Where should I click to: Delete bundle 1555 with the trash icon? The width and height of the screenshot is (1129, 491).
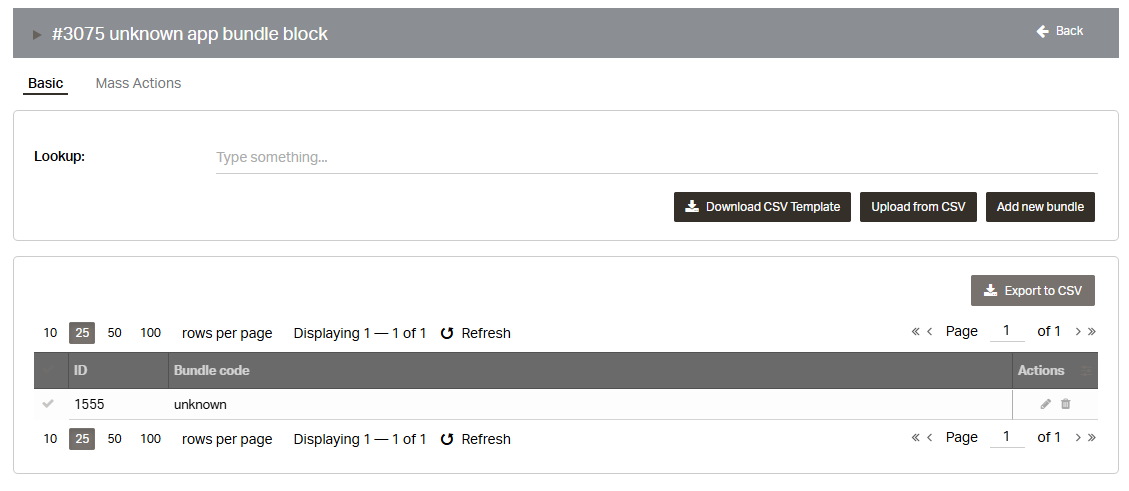(x=1065, y=404)
